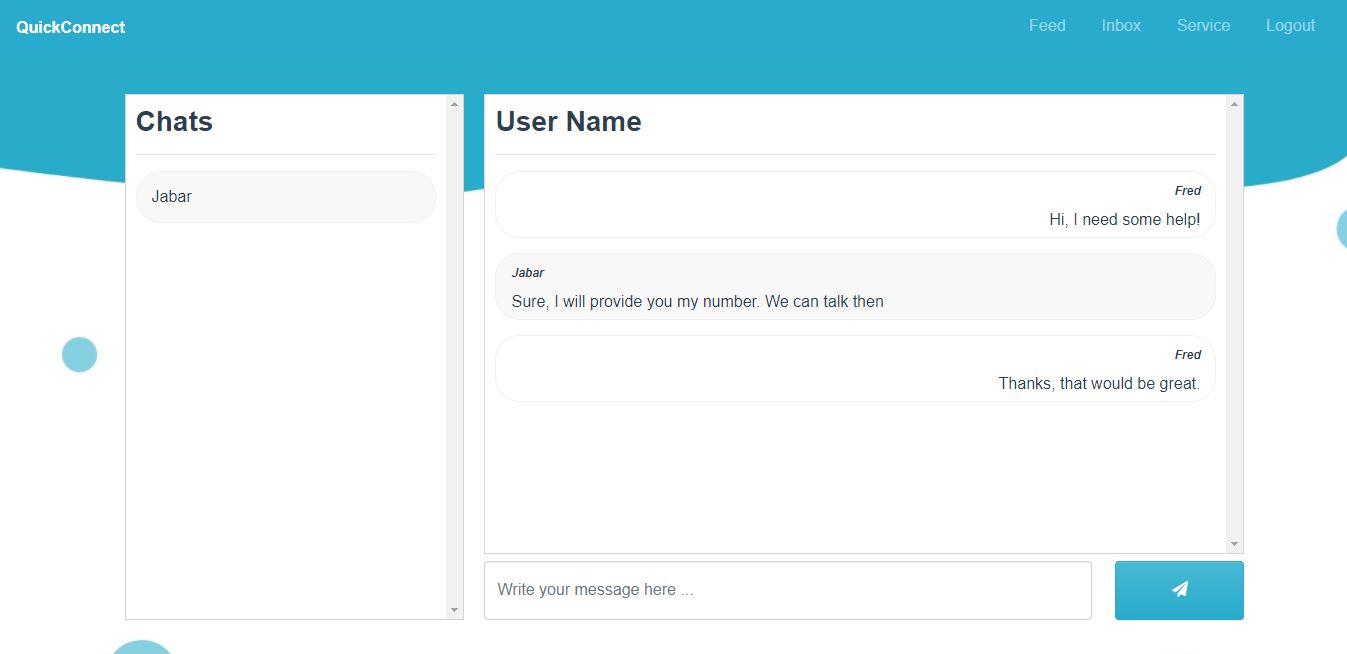Click Chats list scrollbar up arrow
This screenshot has height=654, width=1347.
pos(455,103)
